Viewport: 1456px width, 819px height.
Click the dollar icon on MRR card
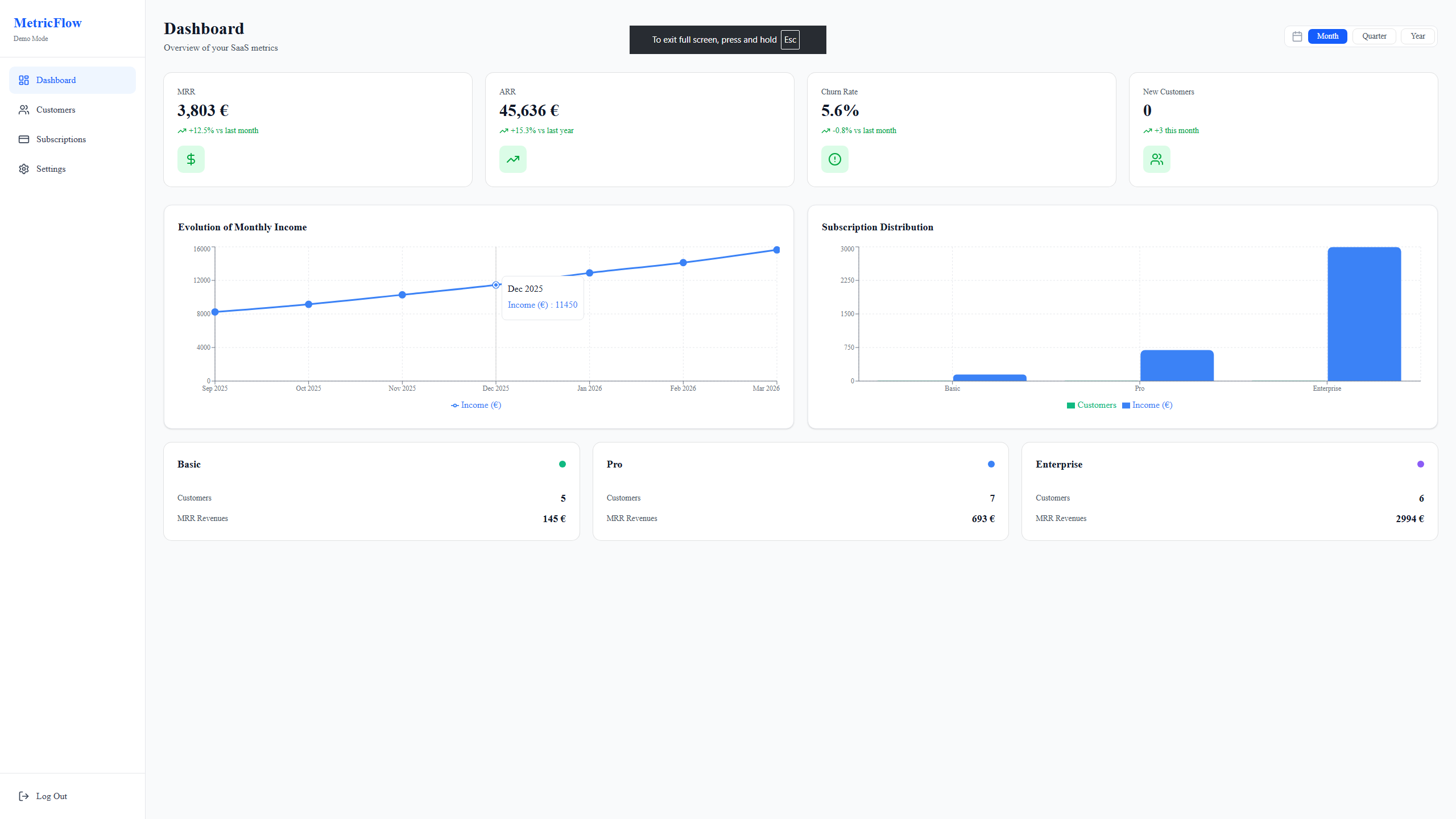click(x=191, y=159)
